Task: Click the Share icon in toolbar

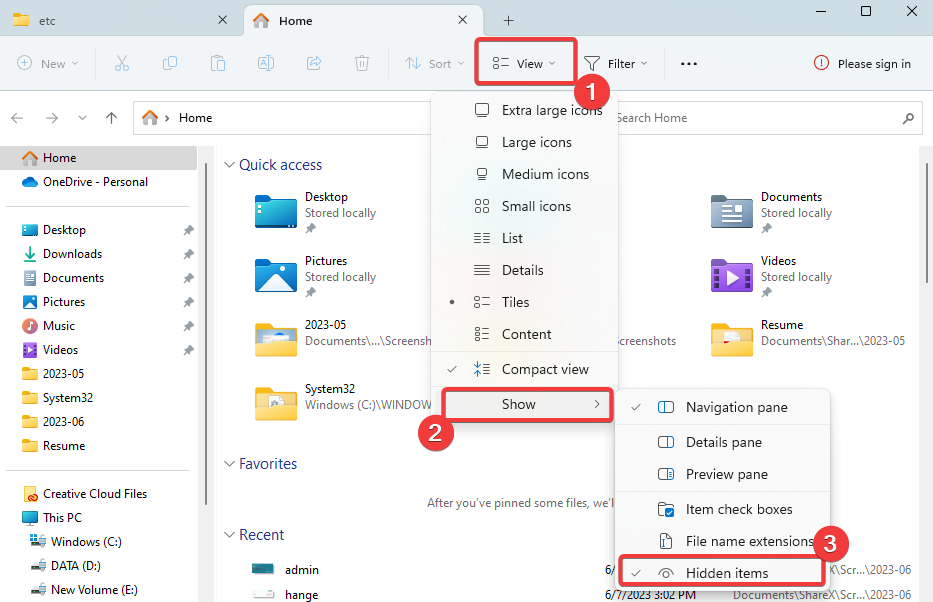Action: [x=314, y=63]
